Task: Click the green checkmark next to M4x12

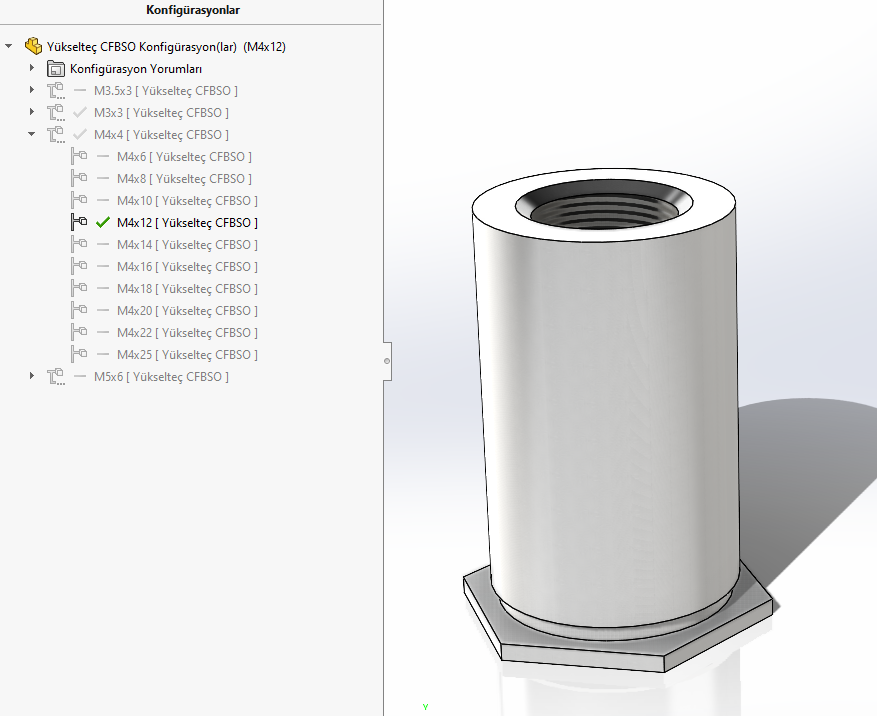Action: (102, 223)
